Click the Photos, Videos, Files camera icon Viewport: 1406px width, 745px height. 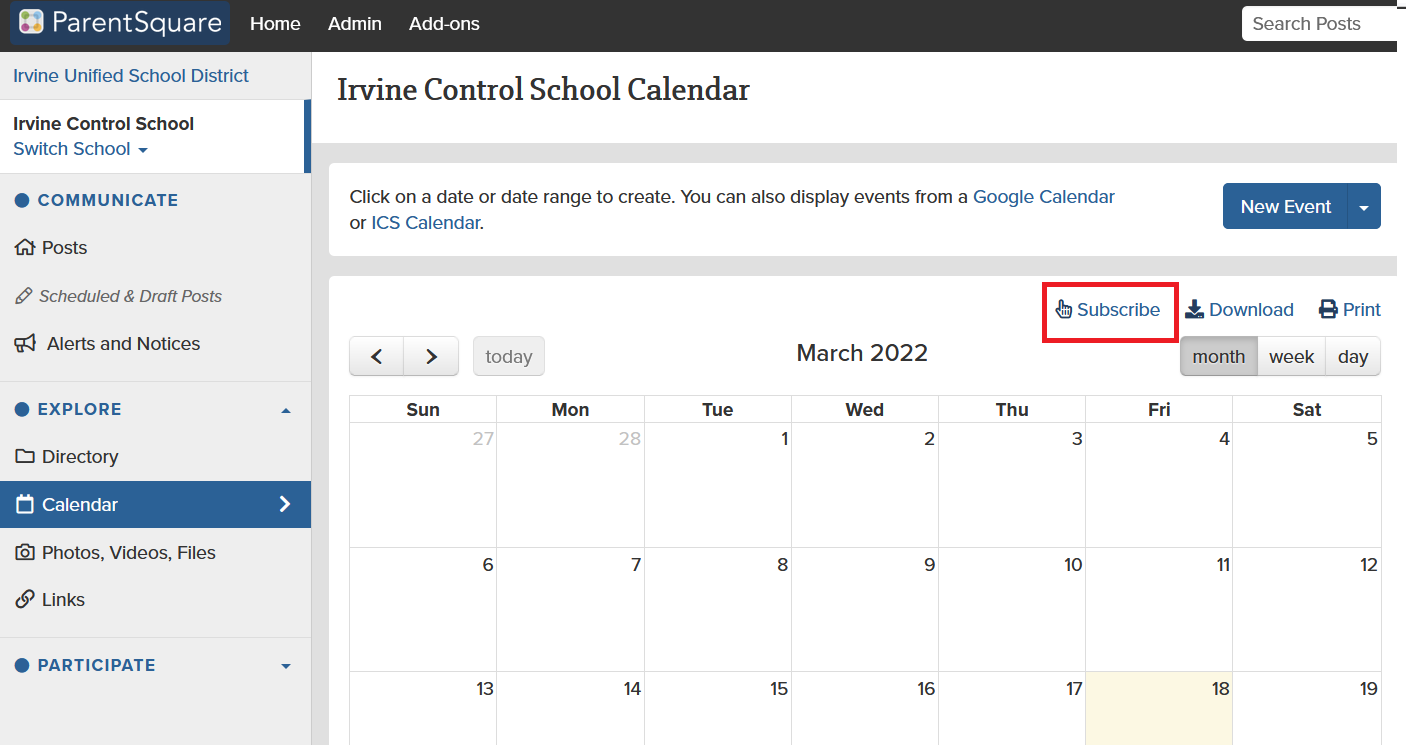[x=25, y=552]
